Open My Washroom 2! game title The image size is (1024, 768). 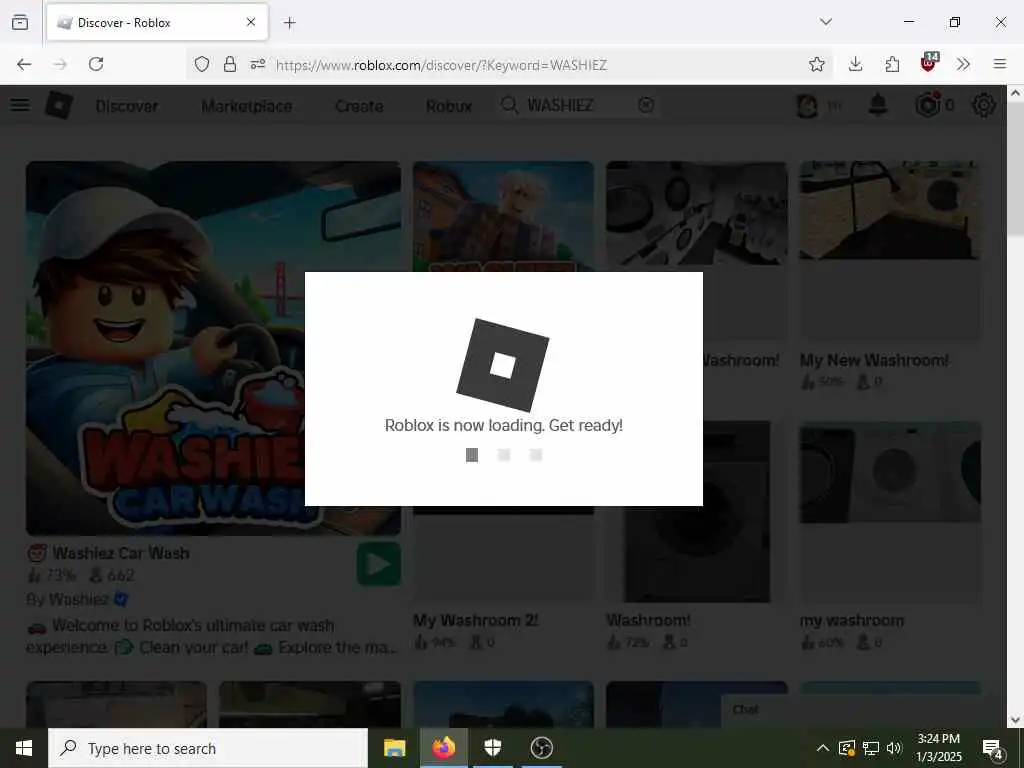click(475, 620)
